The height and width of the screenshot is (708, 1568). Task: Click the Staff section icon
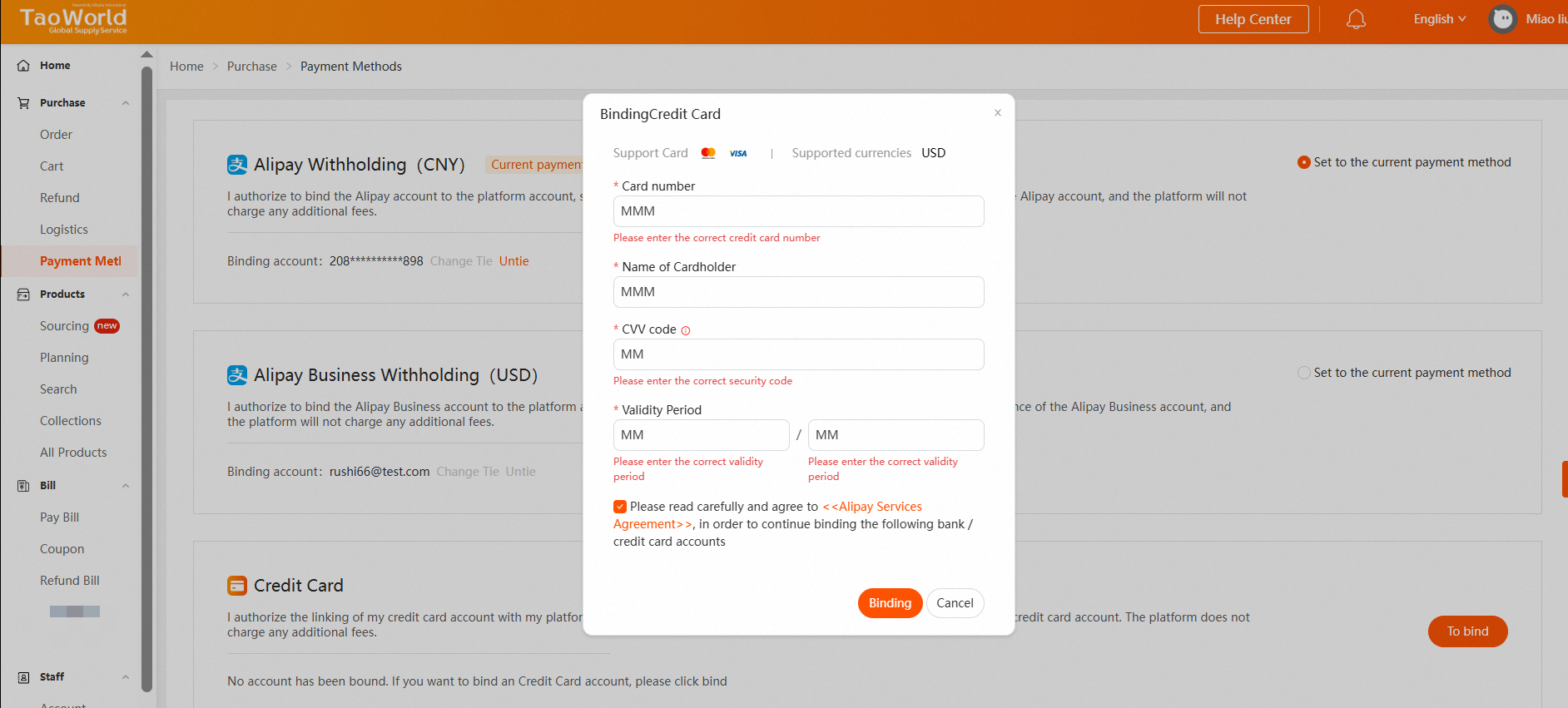pyautogui.click(x=23, y=677)
